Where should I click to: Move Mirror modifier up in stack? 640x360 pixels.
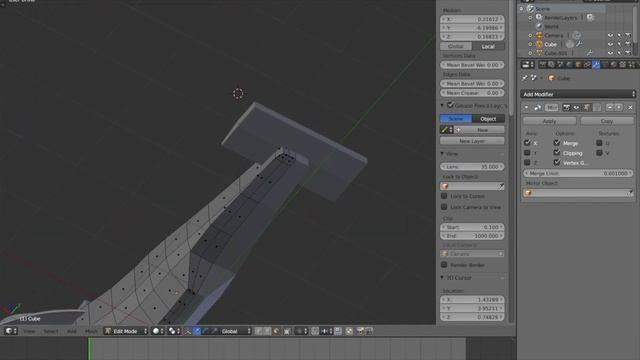coord(609,107)
